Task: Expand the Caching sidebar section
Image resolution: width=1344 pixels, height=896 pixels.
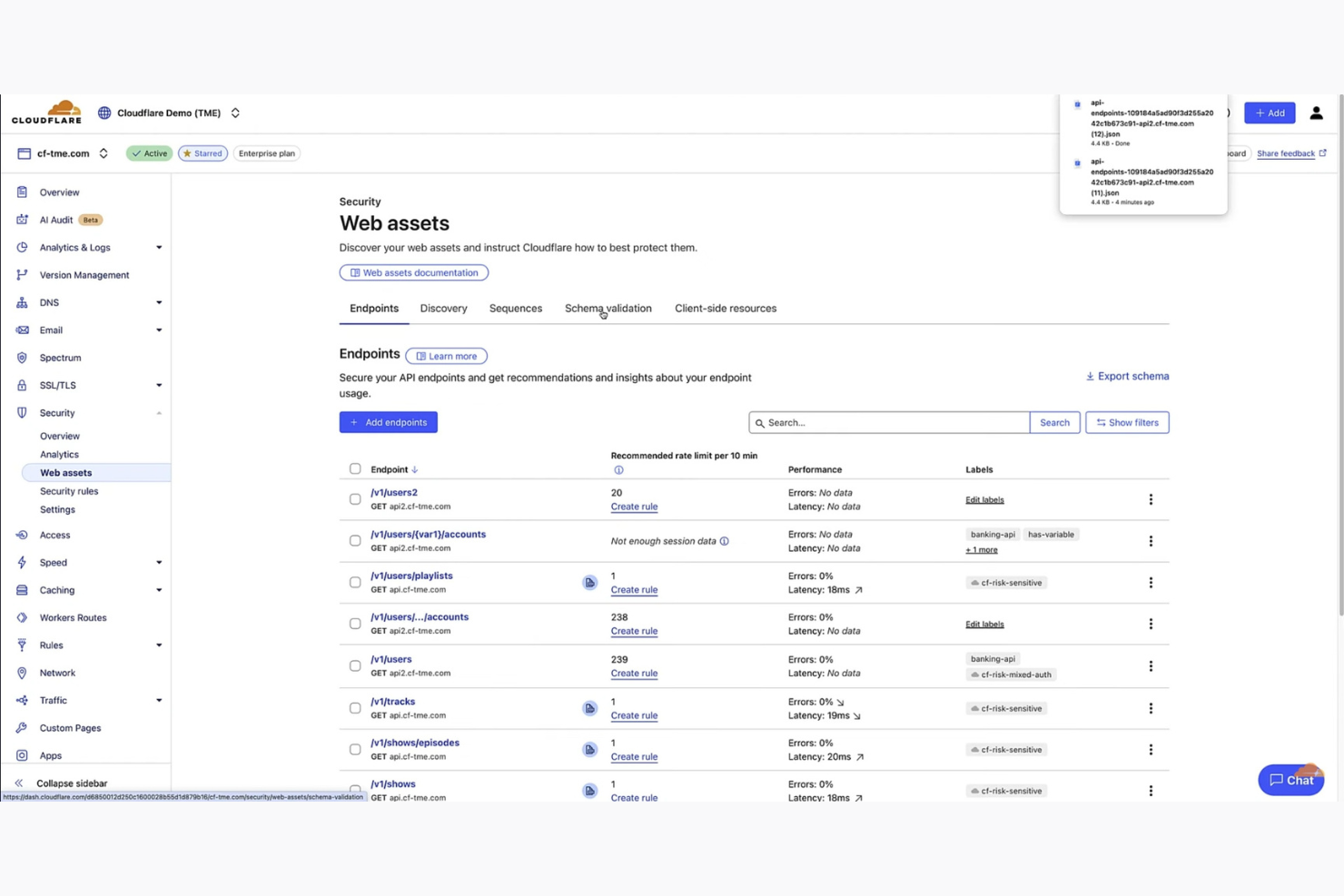Action: click(159, 590)
